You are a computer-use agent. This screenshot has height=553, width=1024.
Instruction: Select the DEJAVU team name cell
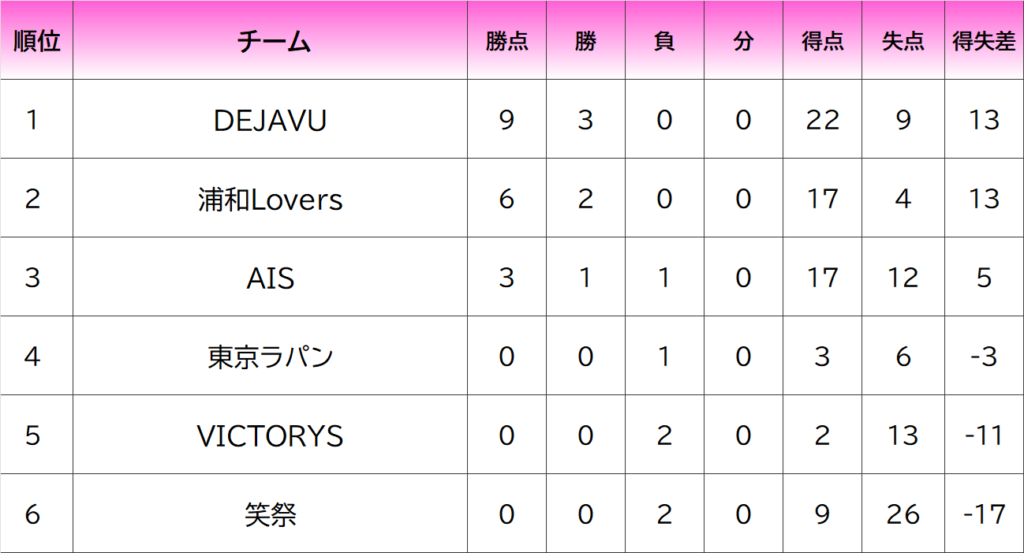pyautogui.click(x=270, y=119)
